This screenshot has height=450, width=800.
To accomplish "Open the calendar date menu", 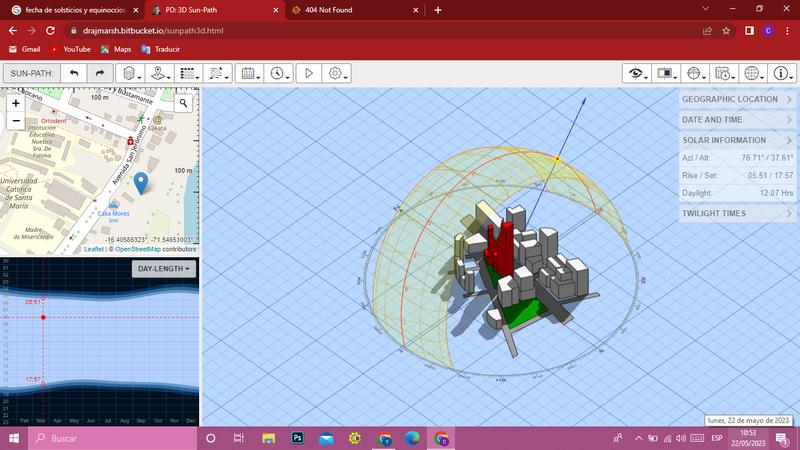I will 249,73.
